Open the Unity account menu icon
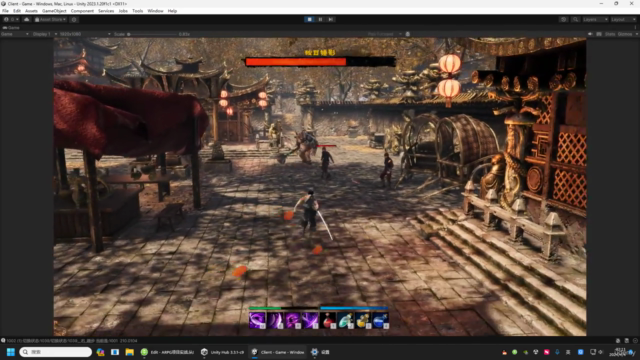The width and height of the screenshot is (640, 360). [11, 19]
